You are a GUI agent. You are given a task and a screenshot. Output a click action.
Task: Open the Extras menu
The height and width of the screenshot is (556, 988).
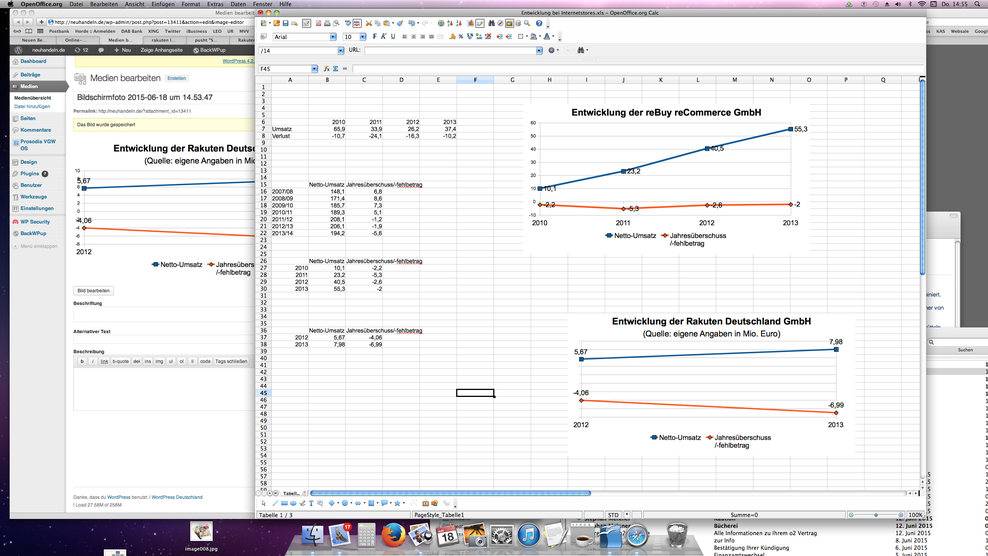215,4
